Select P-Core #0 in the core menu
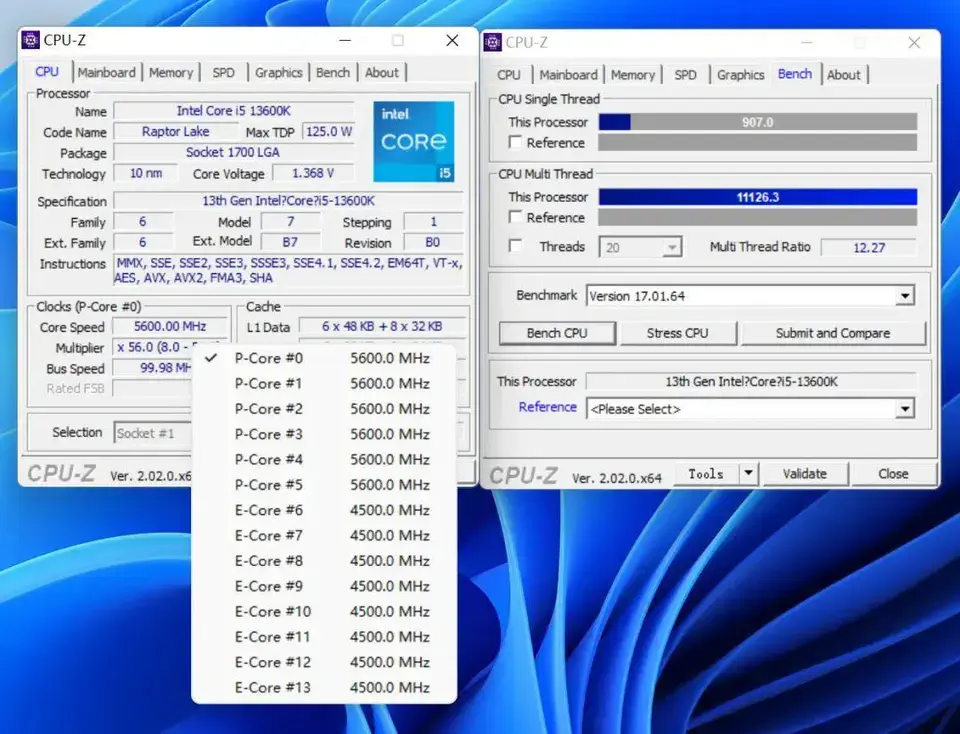The width and height of the screenshot is (960, 734). [324, 358]
